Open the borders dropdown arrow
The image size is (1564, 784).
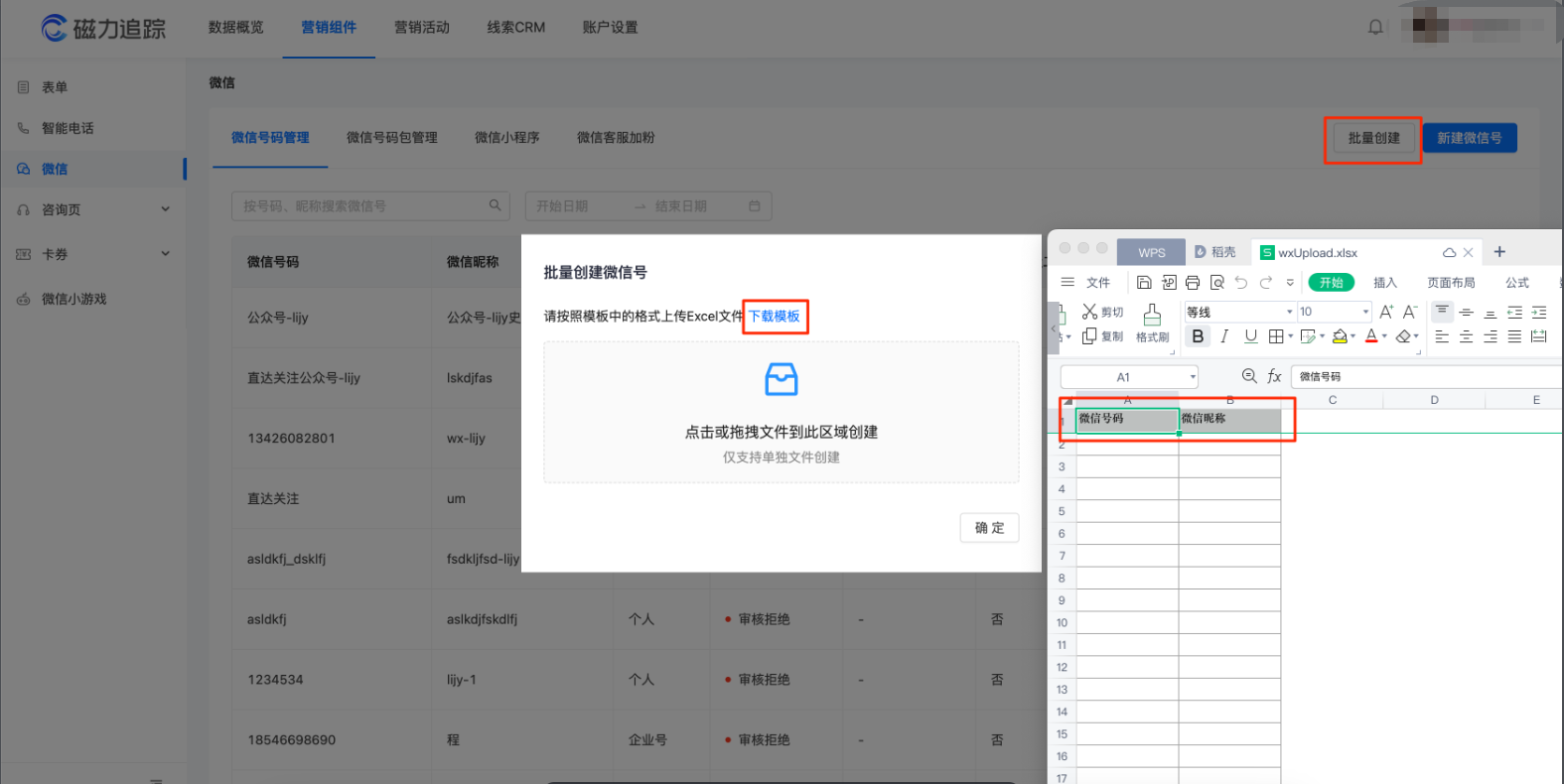(1290, 336)
